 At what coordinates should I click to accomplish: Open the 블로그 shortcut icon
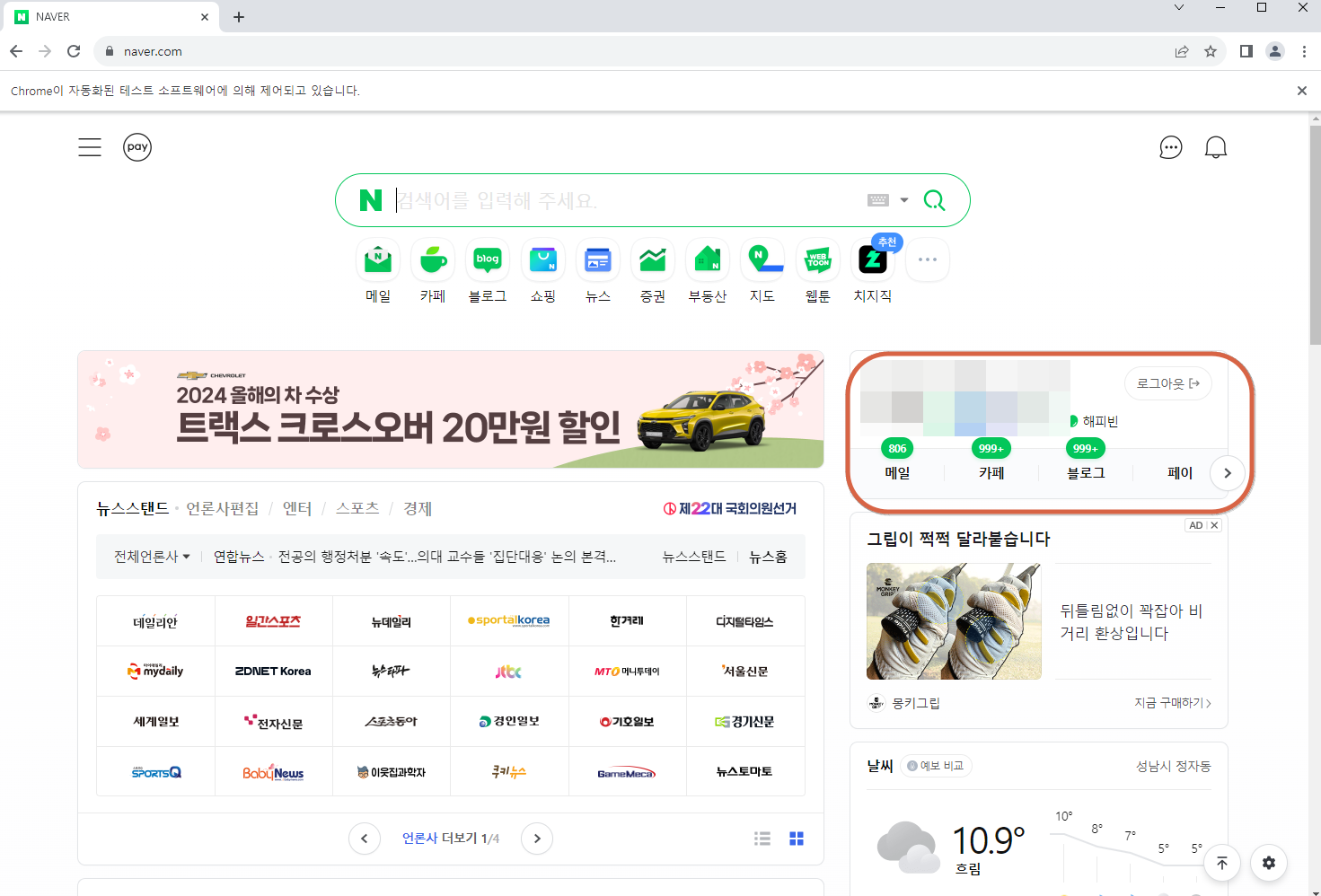pyautogui.click(x=488, y=260)
